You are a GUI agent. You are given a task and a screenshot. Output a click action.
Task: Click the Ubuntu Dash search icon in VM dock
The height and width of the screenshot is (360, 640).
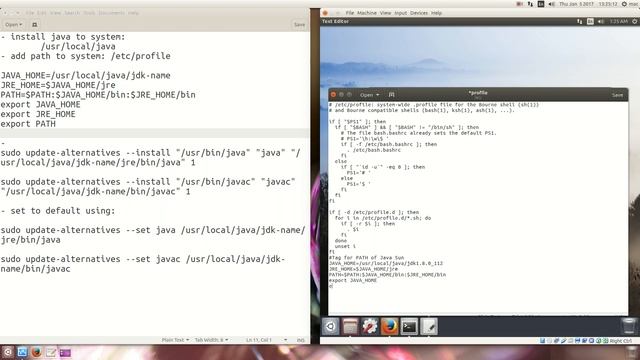click(x=330, y=327)
